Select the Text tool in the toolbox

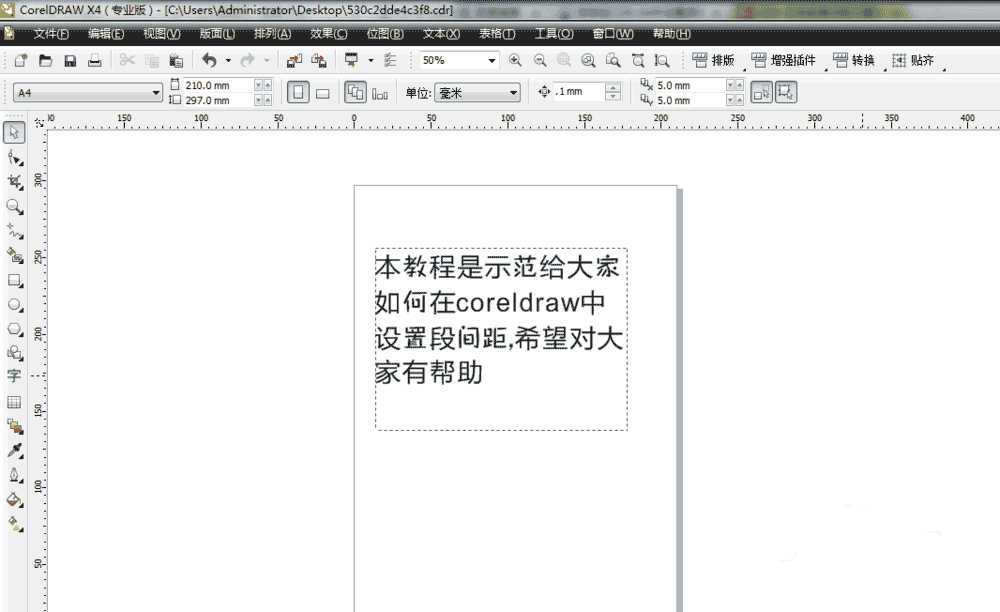coord(14,377)
